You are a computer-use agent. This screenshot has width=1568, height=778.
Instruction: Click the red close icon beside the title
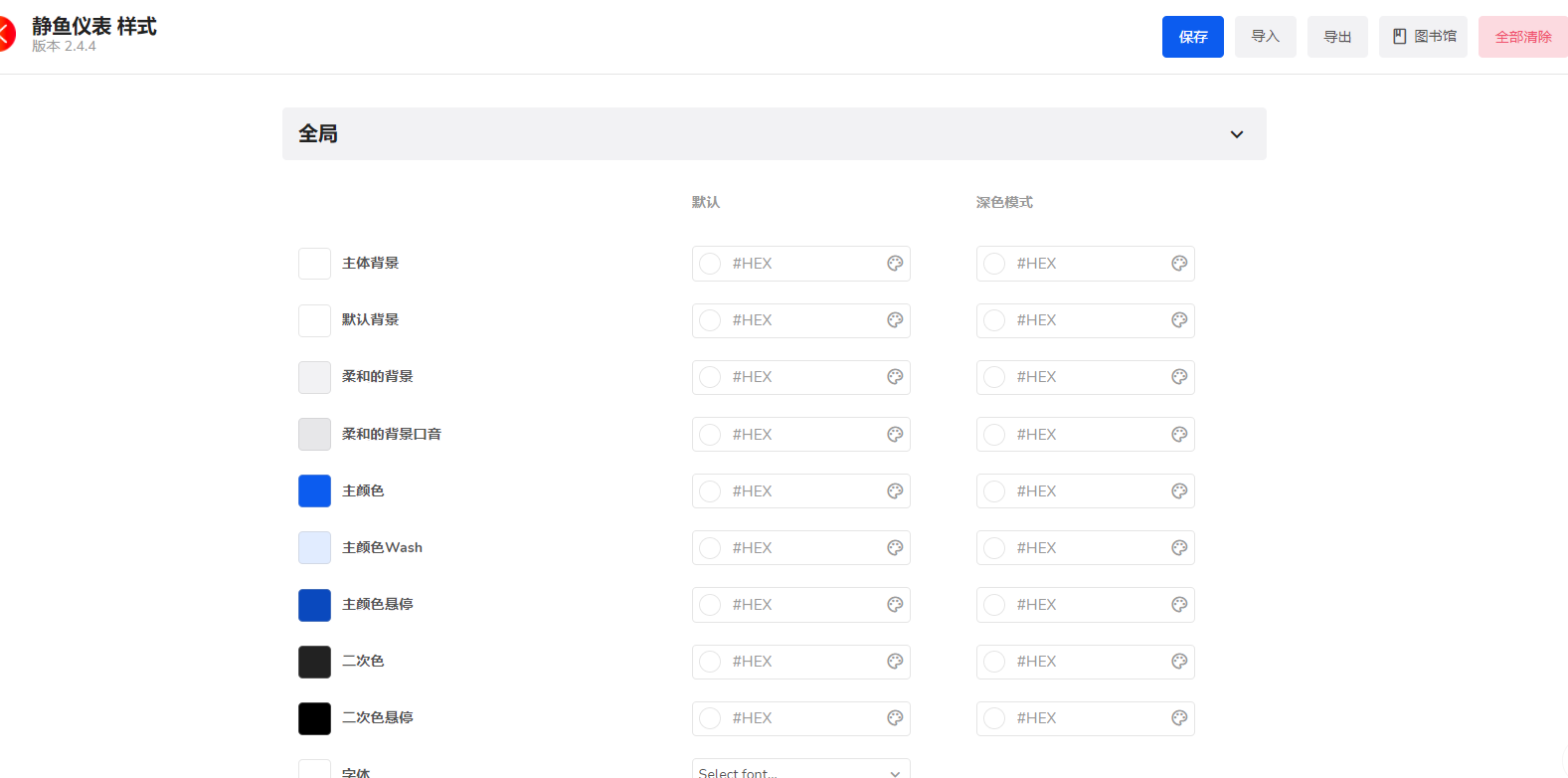point(6,34)
